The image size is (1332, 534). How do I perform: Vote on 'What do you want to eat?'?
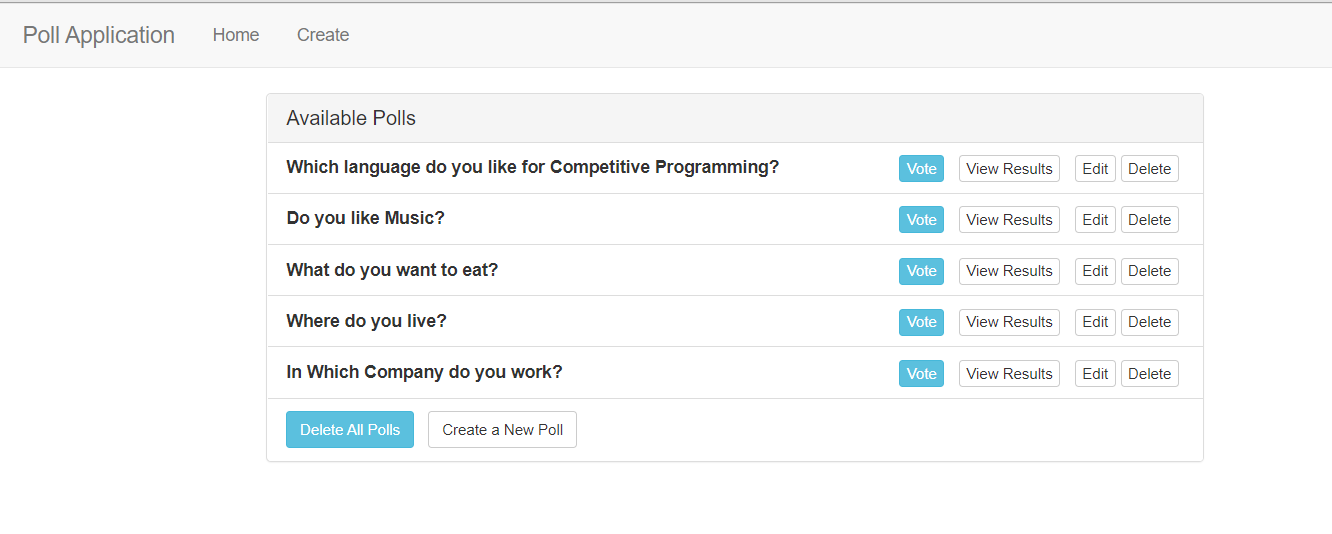pos(921,271)
